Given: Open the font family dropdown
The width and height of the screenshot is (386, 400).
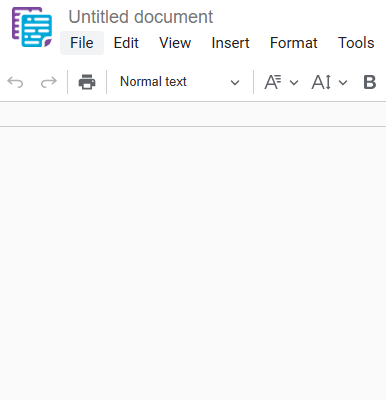Looking at the screenshot, I should [x=281, y=82].
